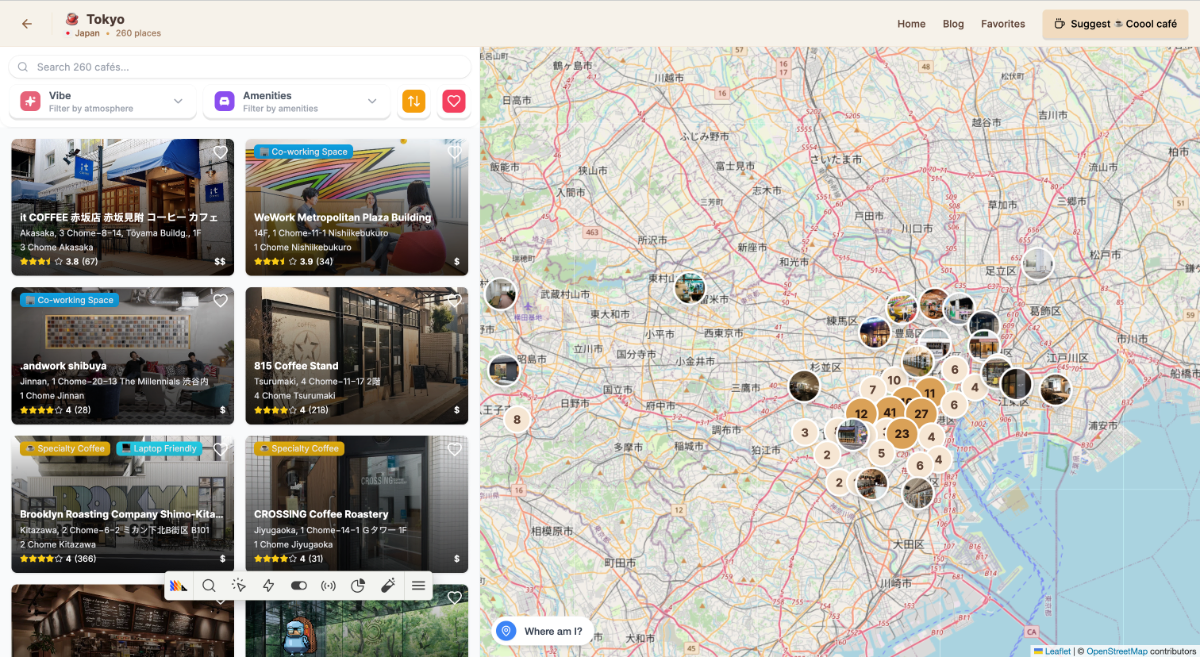Focus the Search 260 cafés field
This screenshot has height=657, width=1200.
coord(240,67)
